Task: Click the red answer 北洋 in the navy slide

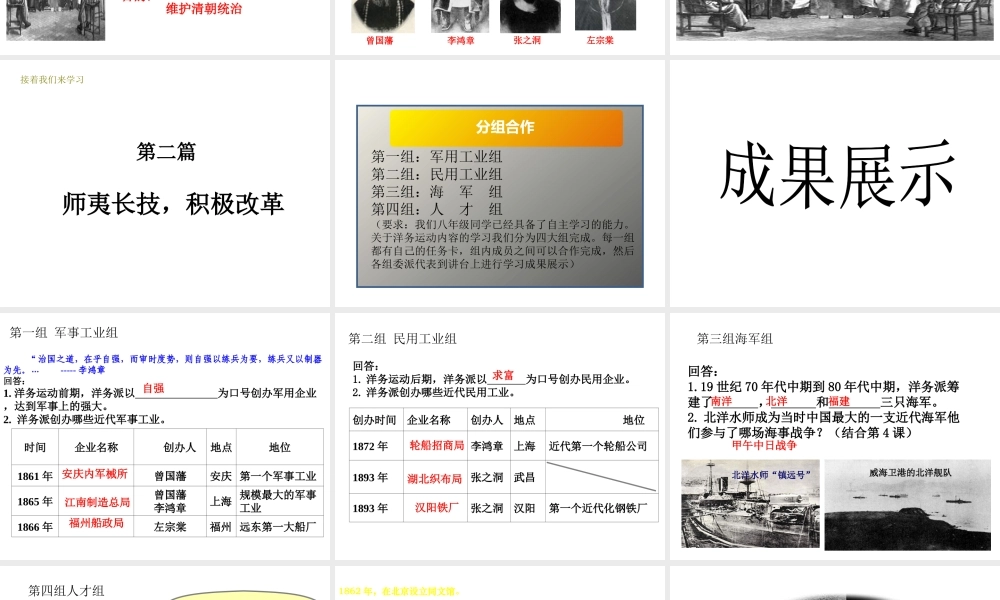Action: click(776, 402)
